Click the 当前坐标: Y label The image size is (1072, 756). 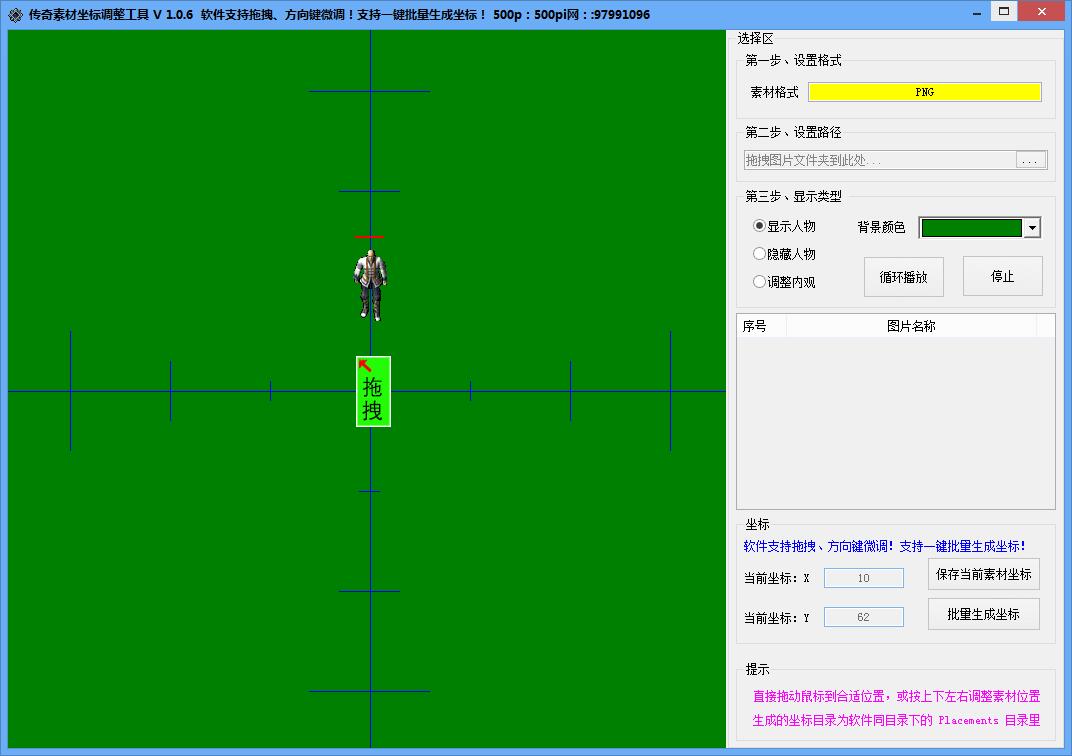tap(777, 618)
